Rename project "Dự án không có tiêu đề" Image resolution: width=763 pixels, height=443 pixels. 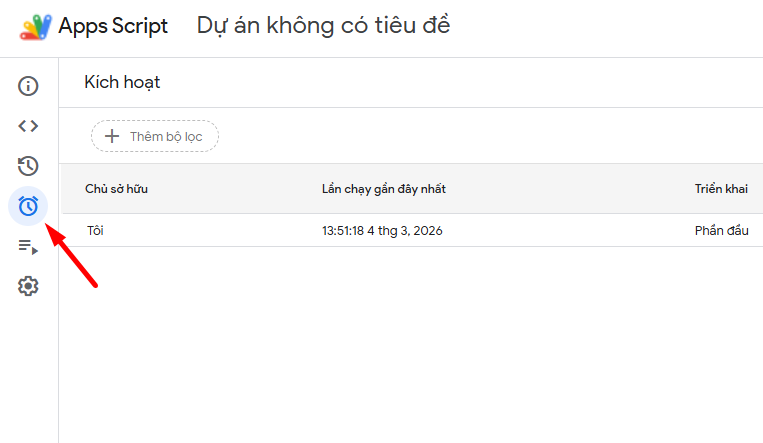tap(323, 26)
